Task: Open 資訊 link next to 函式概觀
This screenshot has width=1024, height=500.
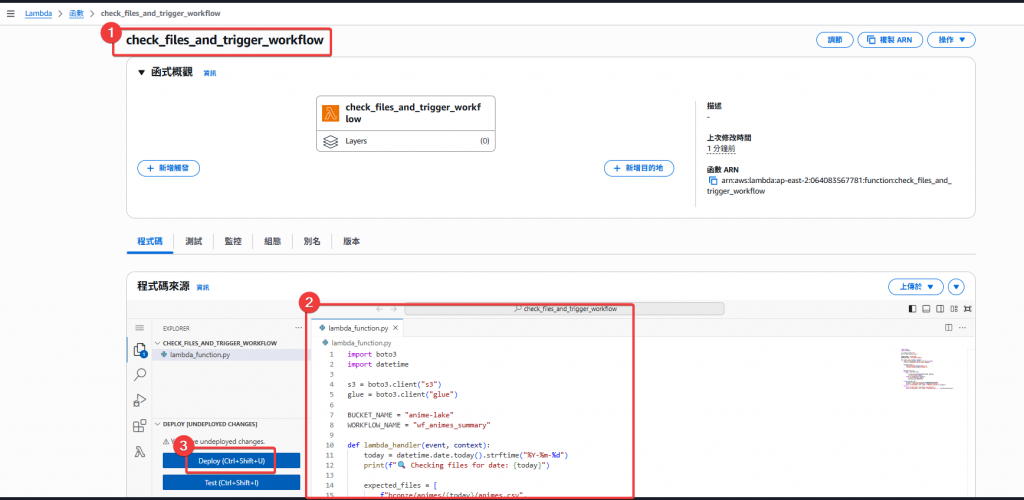Action: 210,73
